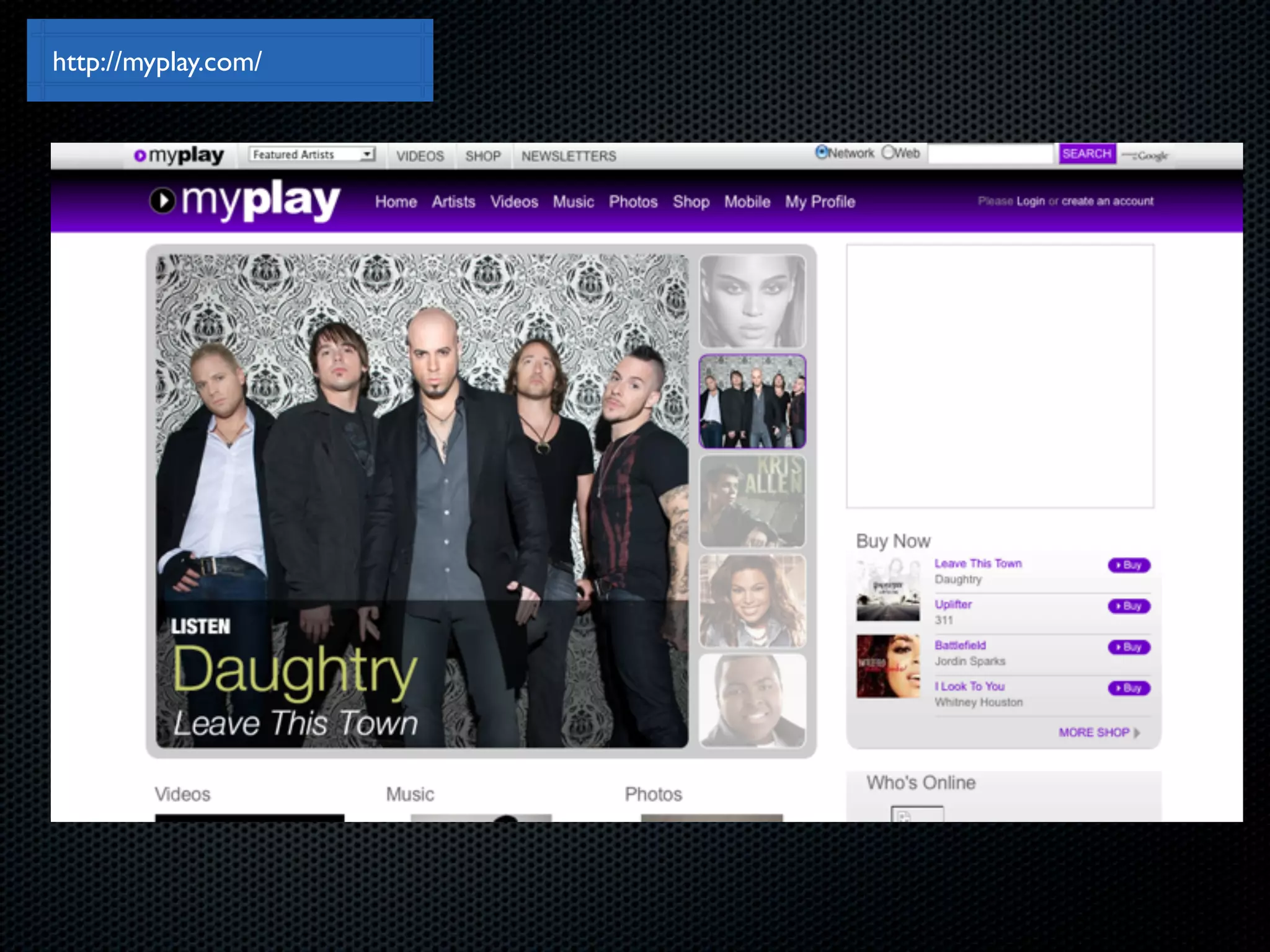Click the "Whitney Houston" artist name
1270x952 pixels.
[x=979, y=702]
